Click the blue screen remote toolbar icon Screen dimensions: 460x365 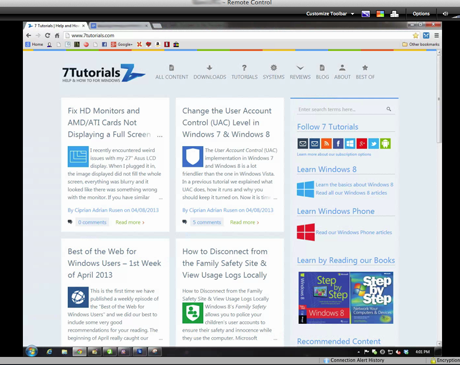coord(366,14)
